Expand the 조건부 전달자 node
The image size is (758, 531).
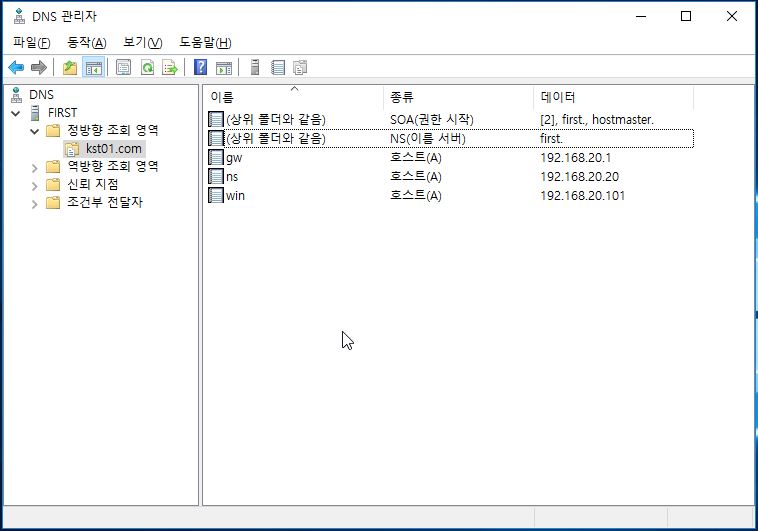tap(34, 204)
